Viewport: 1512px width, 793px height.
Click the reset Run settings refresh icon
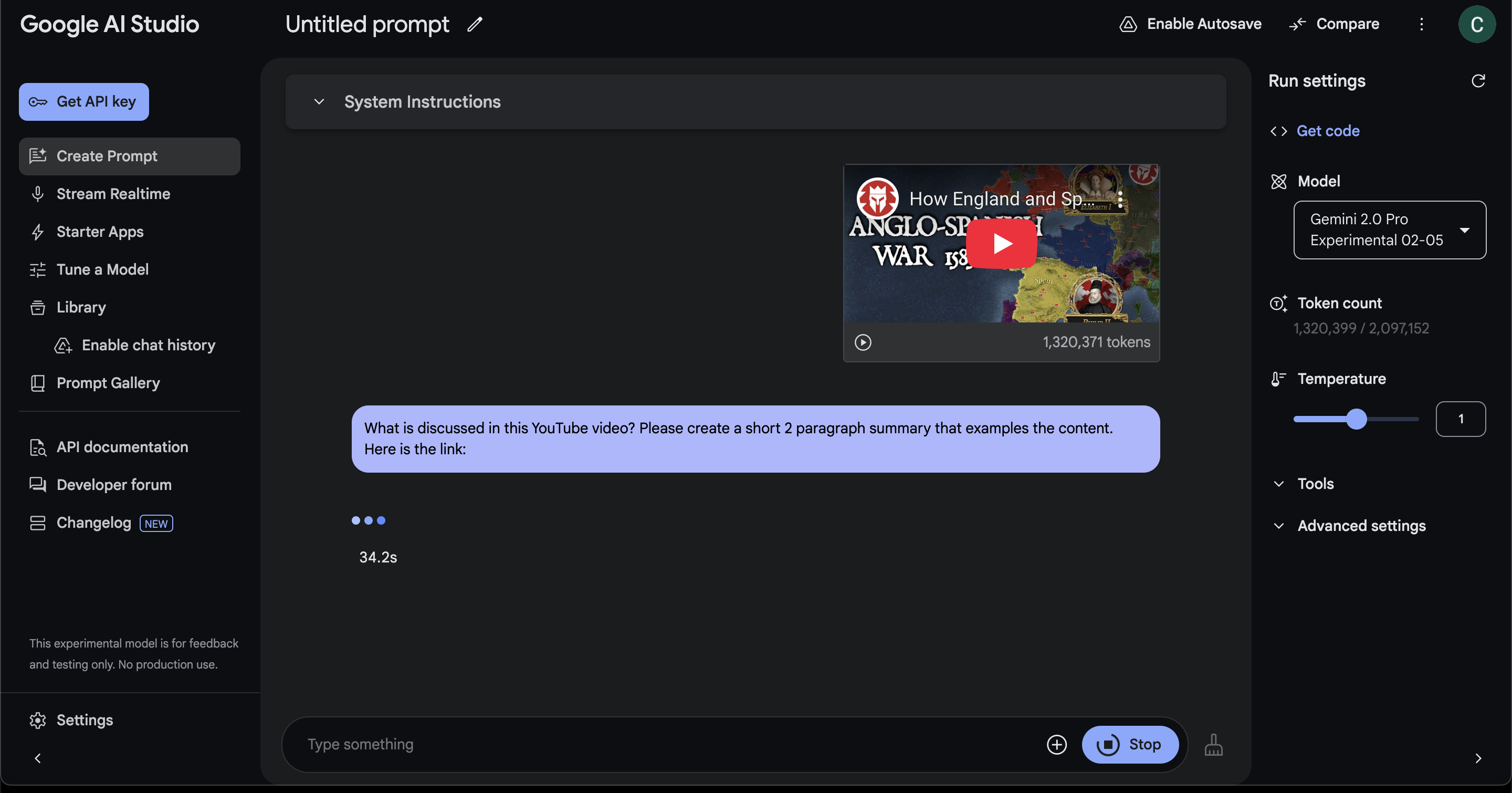(1477, 81)
